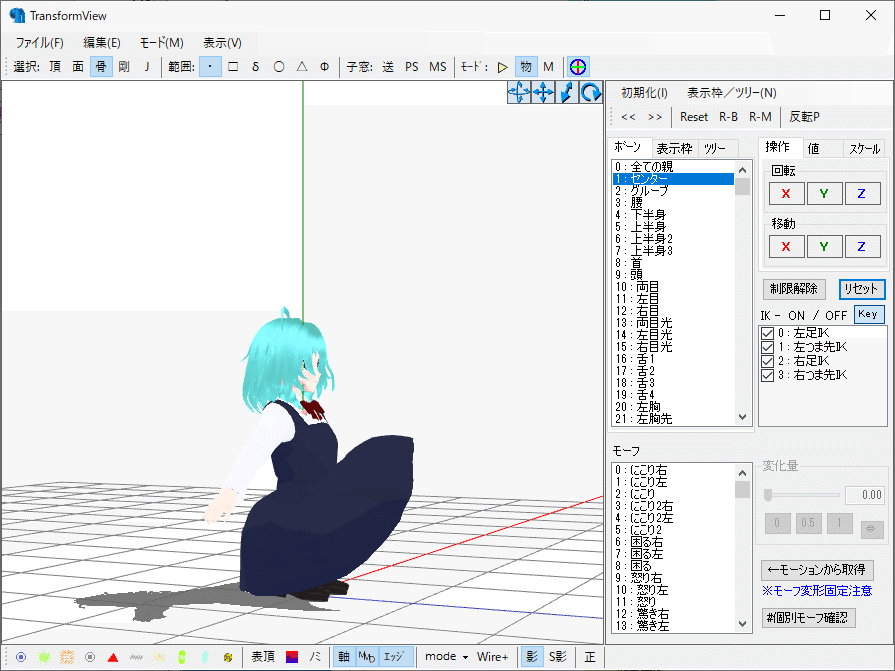The height and width of the screenshot is (671, 895).
Task: Switch to the スケール tab
Action: (864, 149)
